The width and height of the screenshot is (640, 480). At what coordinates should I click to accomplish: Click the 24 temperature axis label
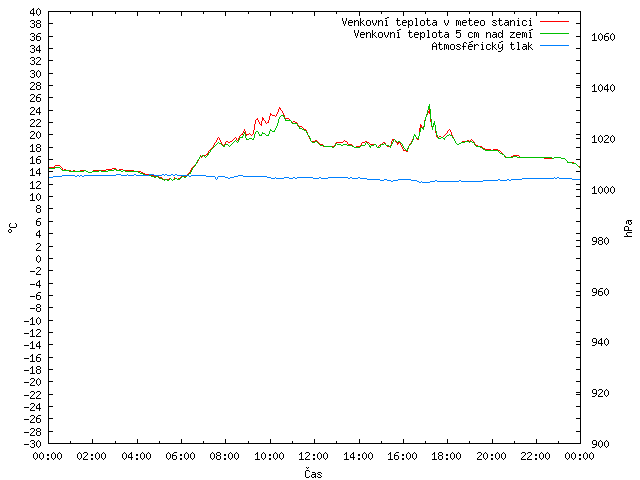[x=36, y=111]
